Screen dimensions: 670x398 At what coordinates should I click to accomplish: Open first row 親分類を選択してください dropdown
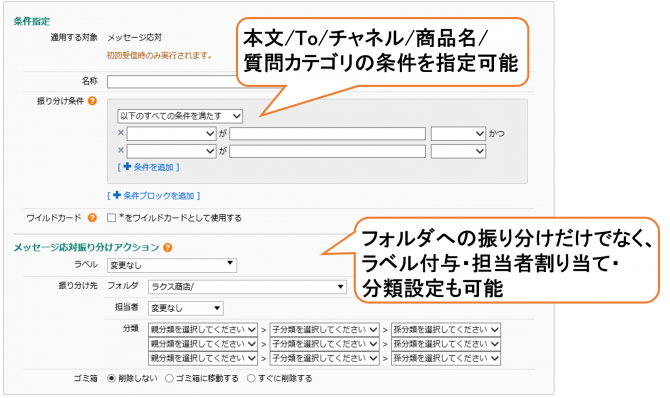click(x=203, y=330)
